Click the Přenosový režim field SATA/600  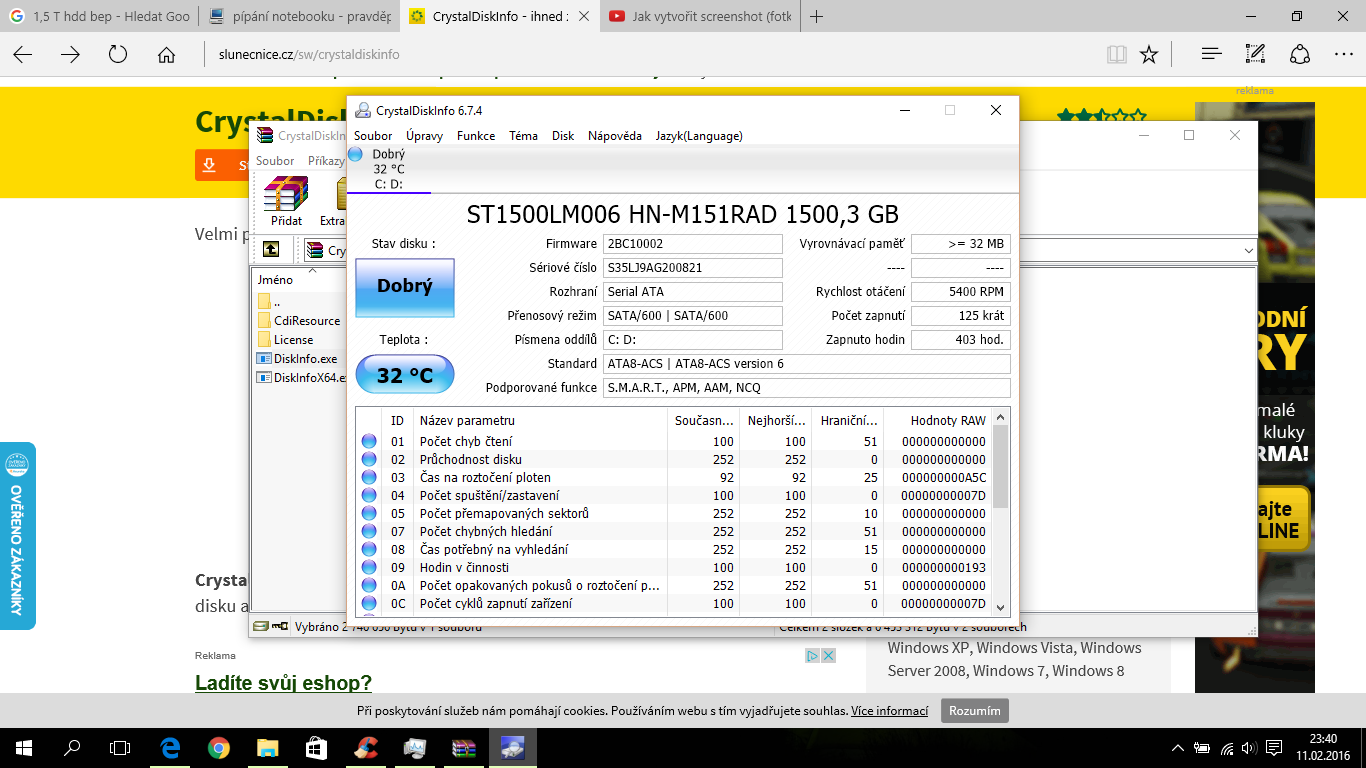tap(692, 316)
